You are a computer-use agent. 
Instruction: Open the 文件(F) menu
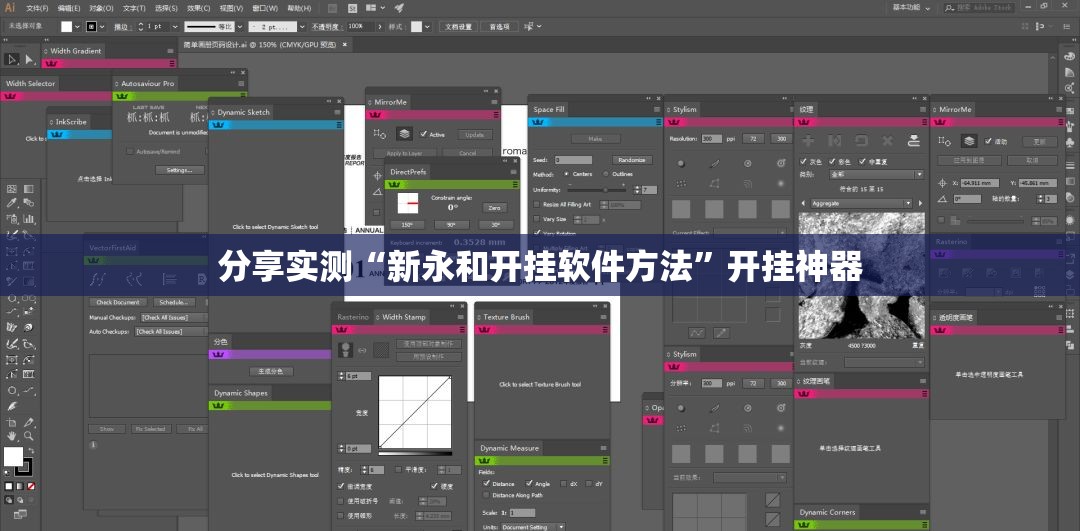(37, 7)
